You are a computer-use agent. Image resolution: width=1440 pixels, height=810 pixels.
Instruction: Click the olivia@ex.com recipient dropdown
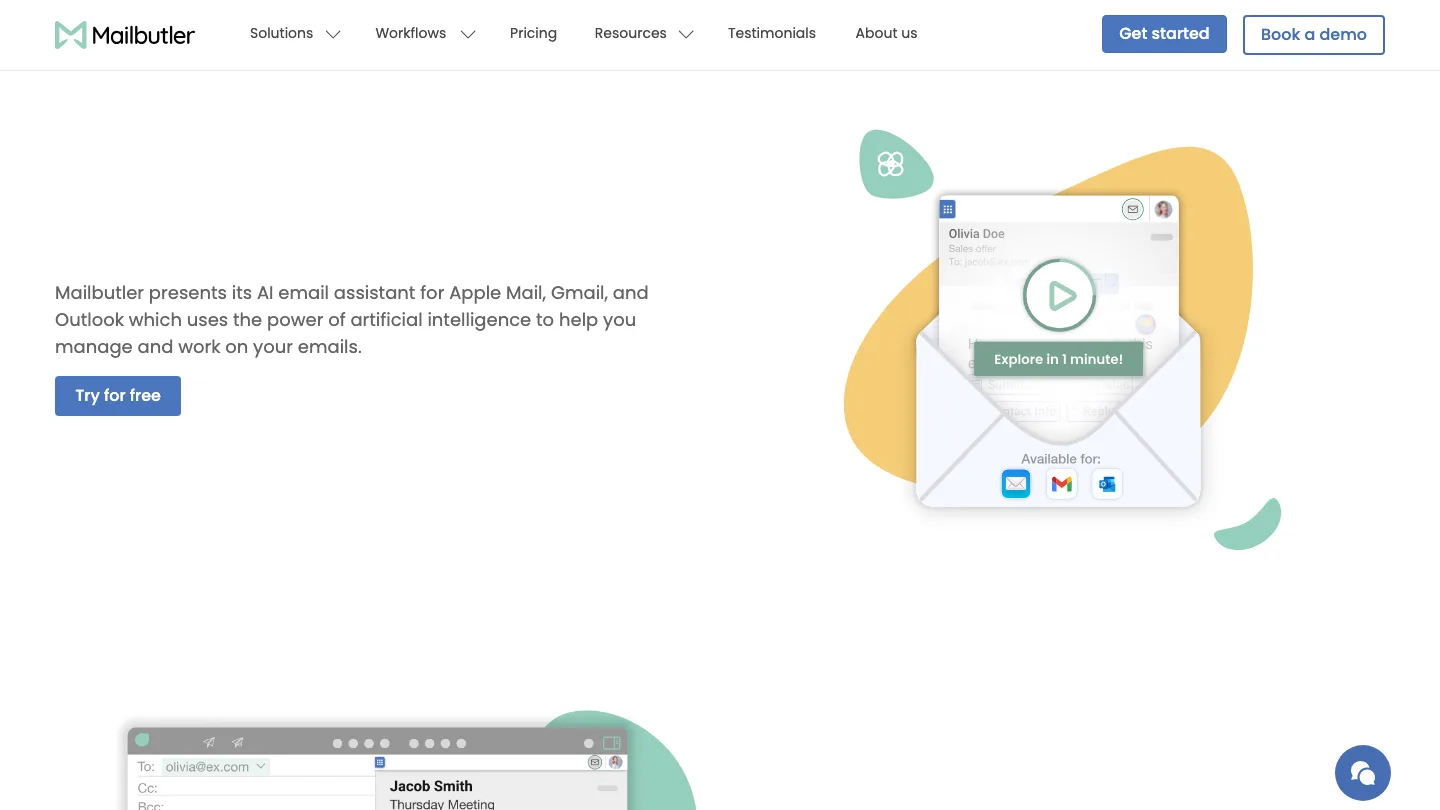(x=216, y=767)
